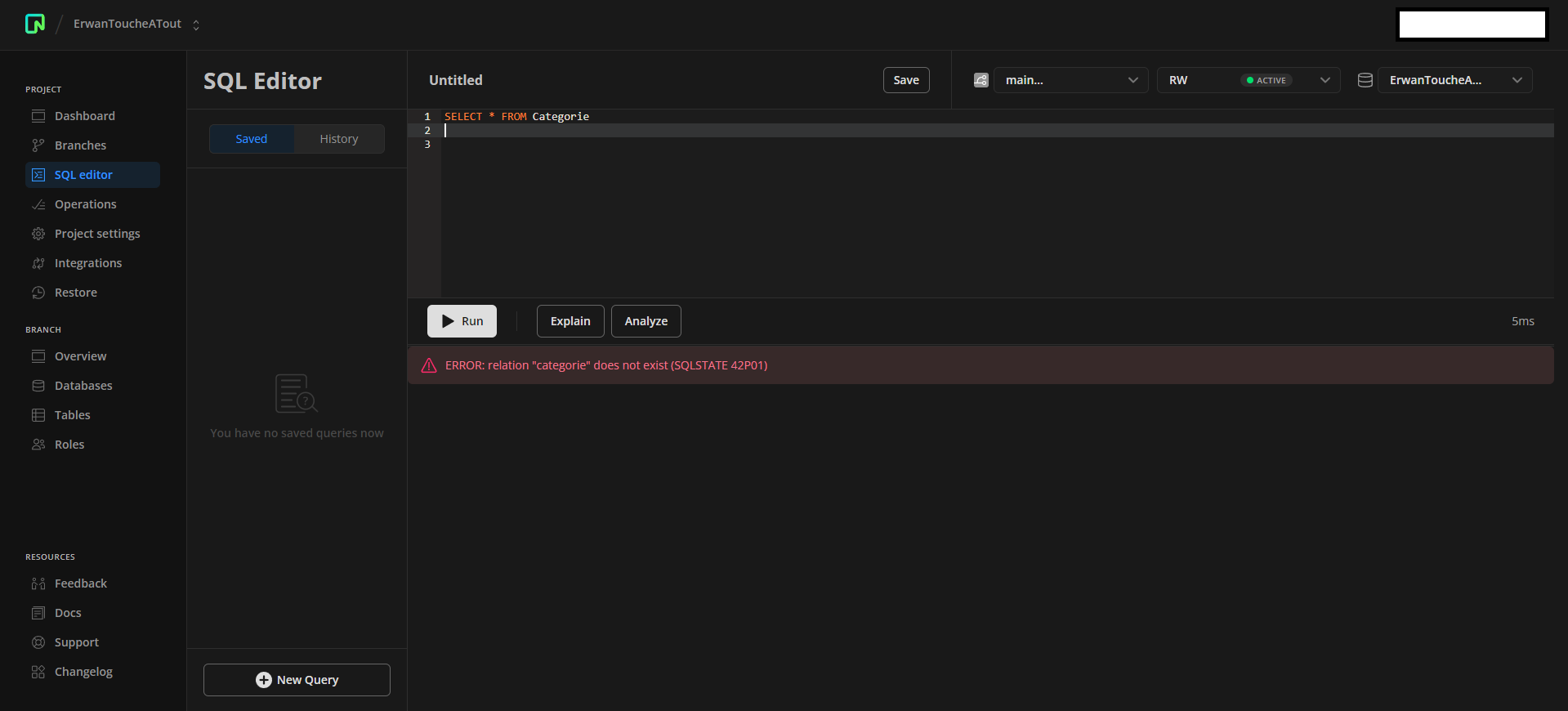Click the error warning triangle icon
Screen dimensions: 1568x711
pyautogui.click(x=429, y=365)
